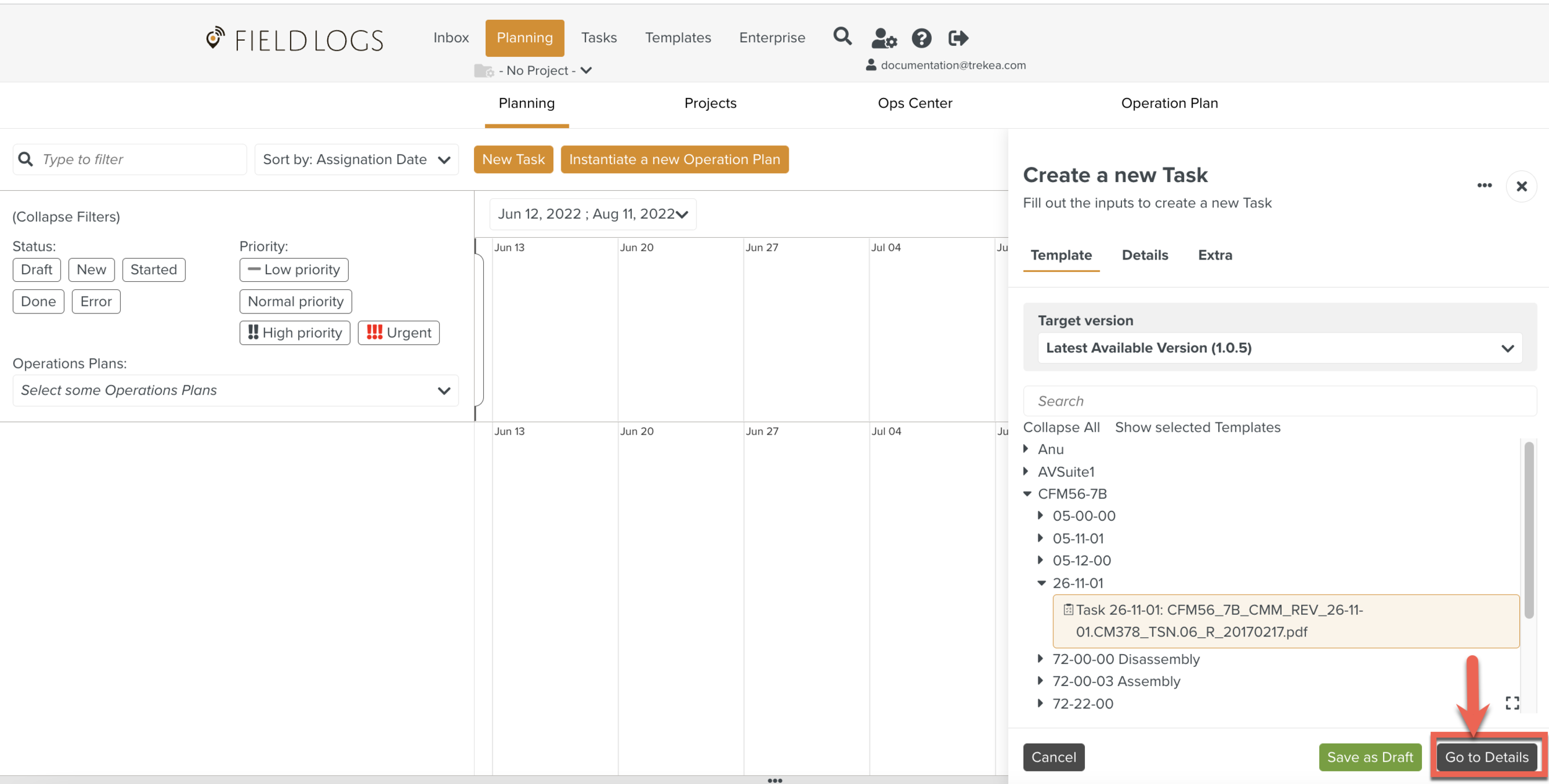The image size is (1549, 784).
Task: Toggle the Started status filter
Action: [x=154, y=269]
